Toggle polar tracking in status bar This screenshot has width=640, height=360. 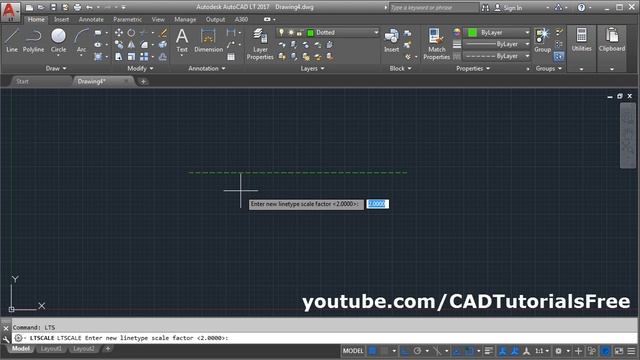click(417, 351)
